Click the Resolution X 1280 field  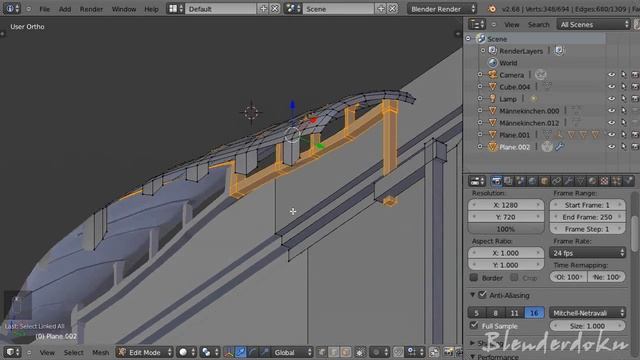click(506, 205)
